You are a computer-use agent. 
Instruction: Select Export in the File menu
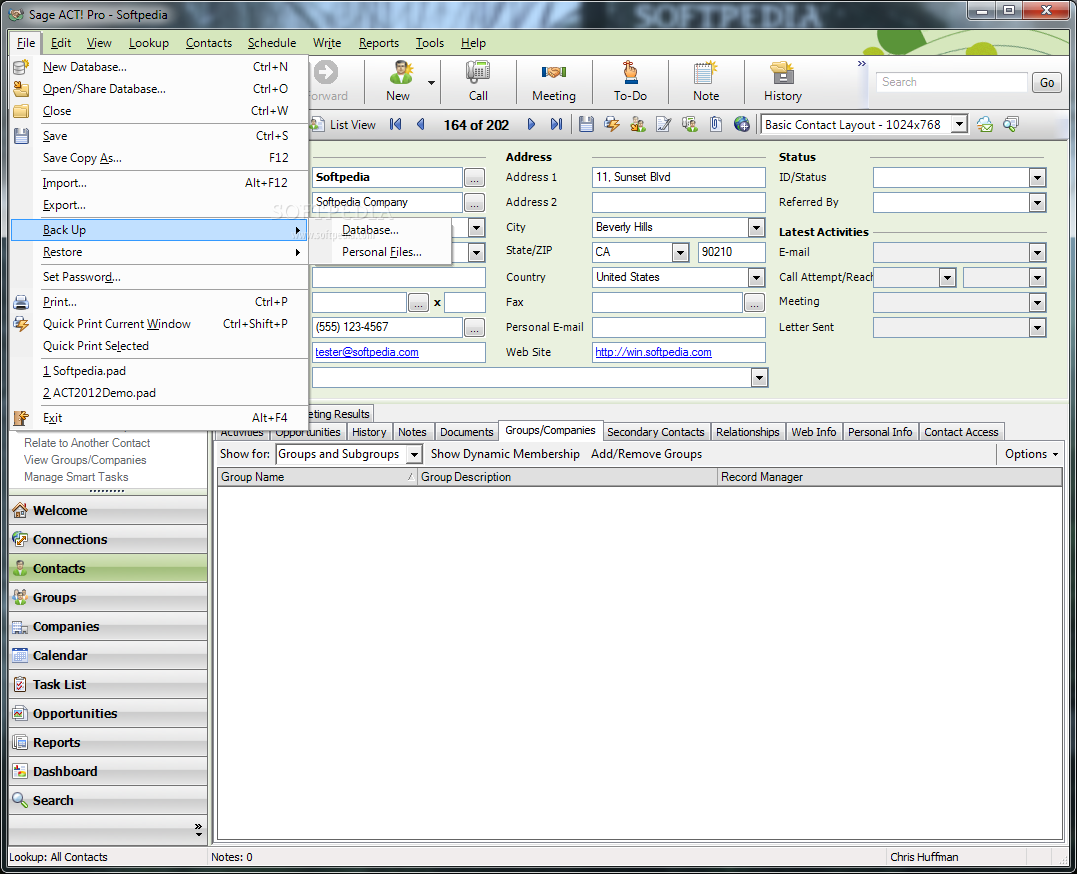click(159, 205)
